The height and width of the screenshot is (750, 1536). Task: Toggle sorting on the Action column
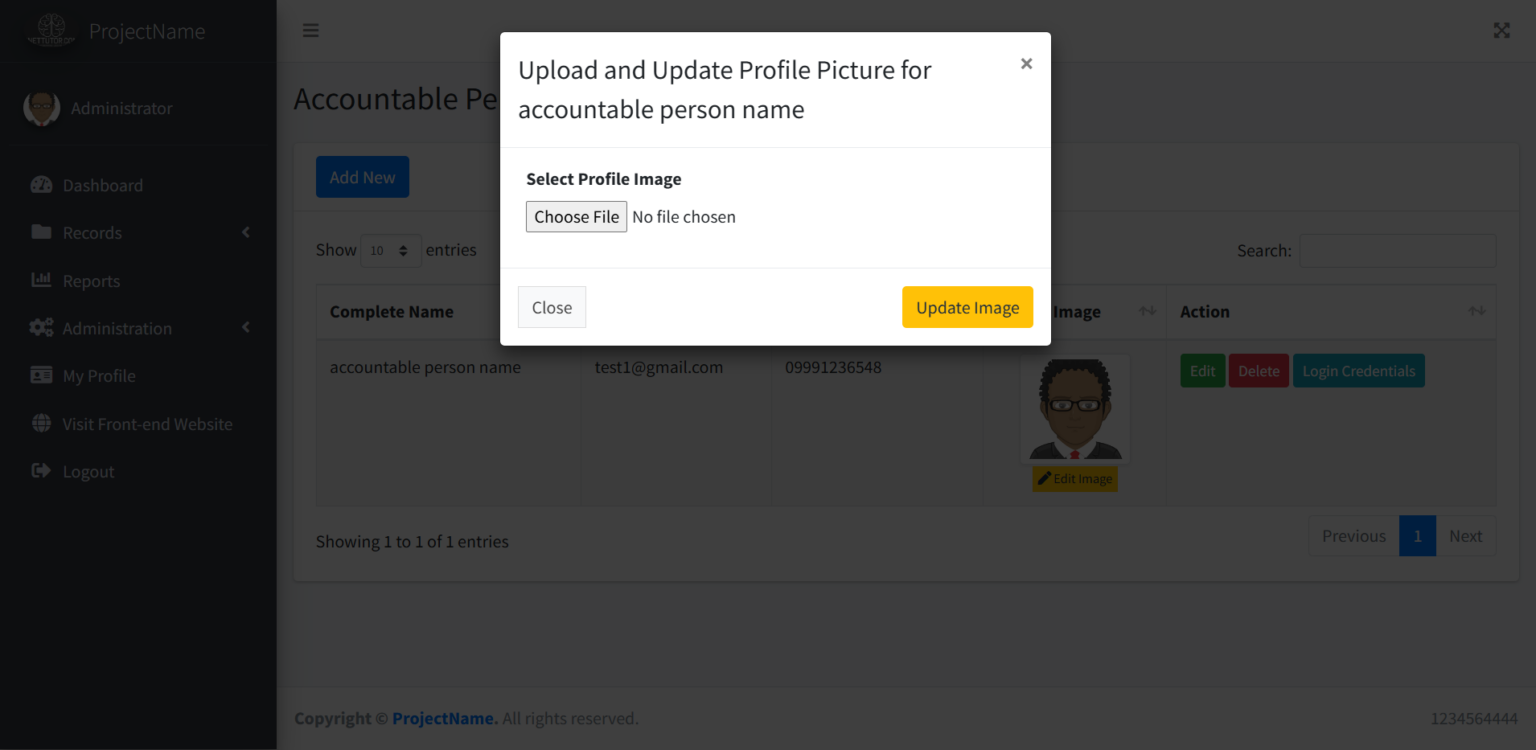pyautogui.click(x=1476, y=312)
